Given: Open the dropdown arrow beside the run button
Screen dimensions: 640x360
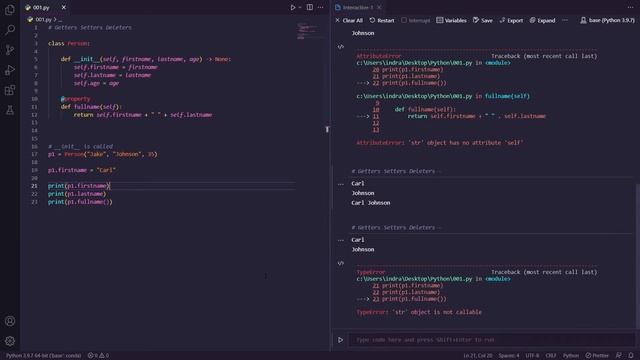Looking at the screenshot, I should point(300,7).
